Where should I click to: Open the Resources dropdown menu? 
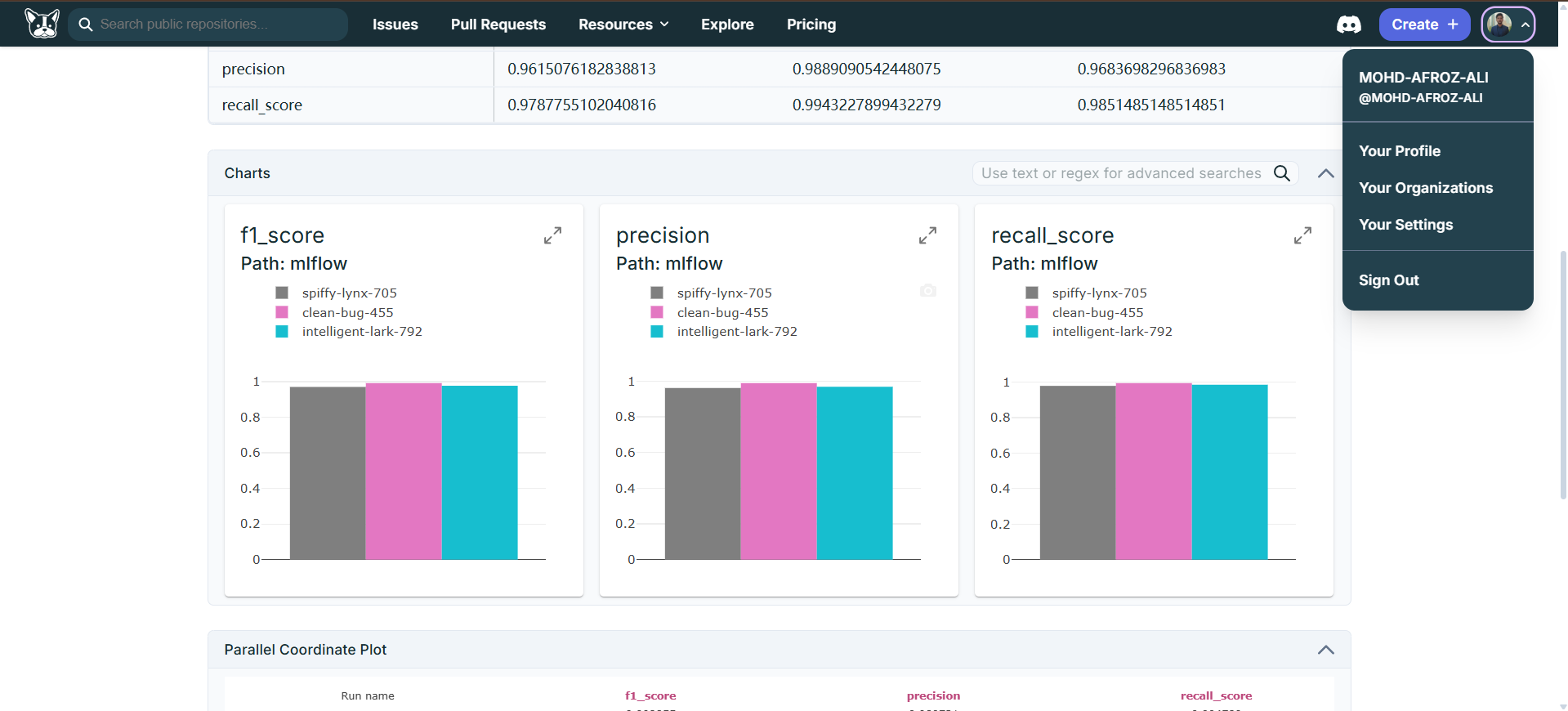click(623, 25)
